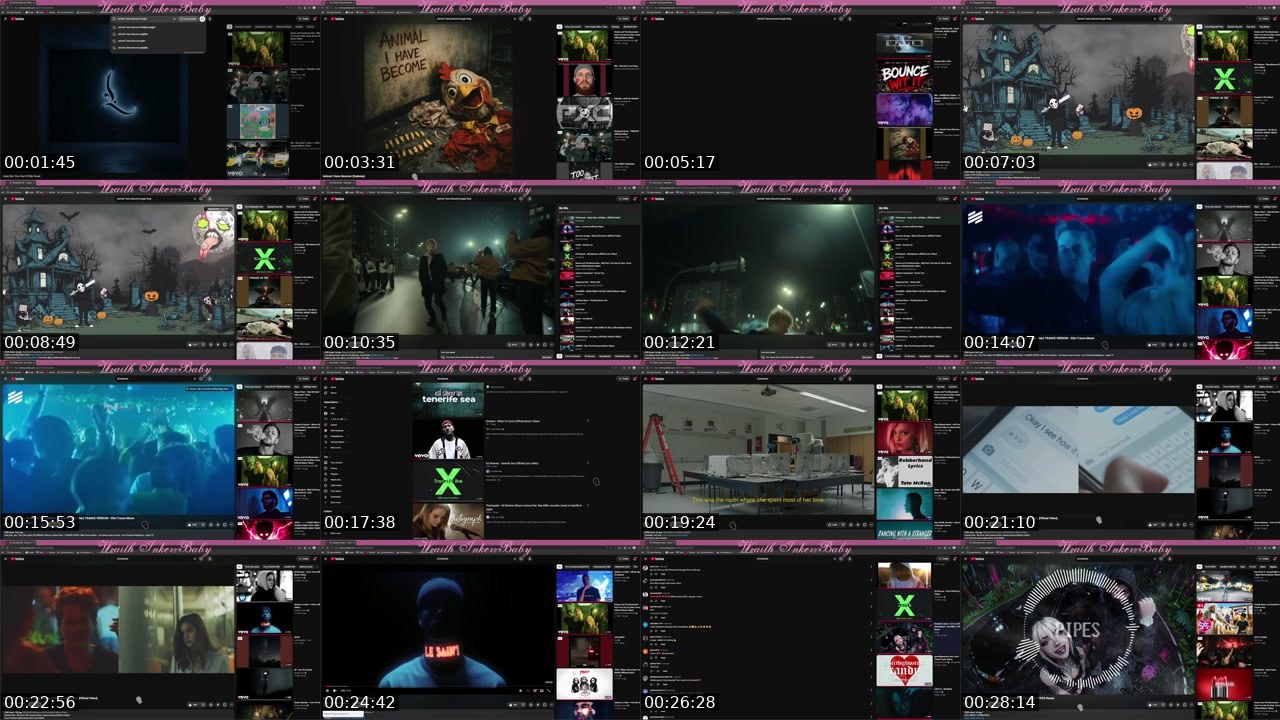This screenshot has width=1280, height=720.
Task: Select the "Rubberband Lyrics" suggested video thumbnail
Action: [904, 471]
